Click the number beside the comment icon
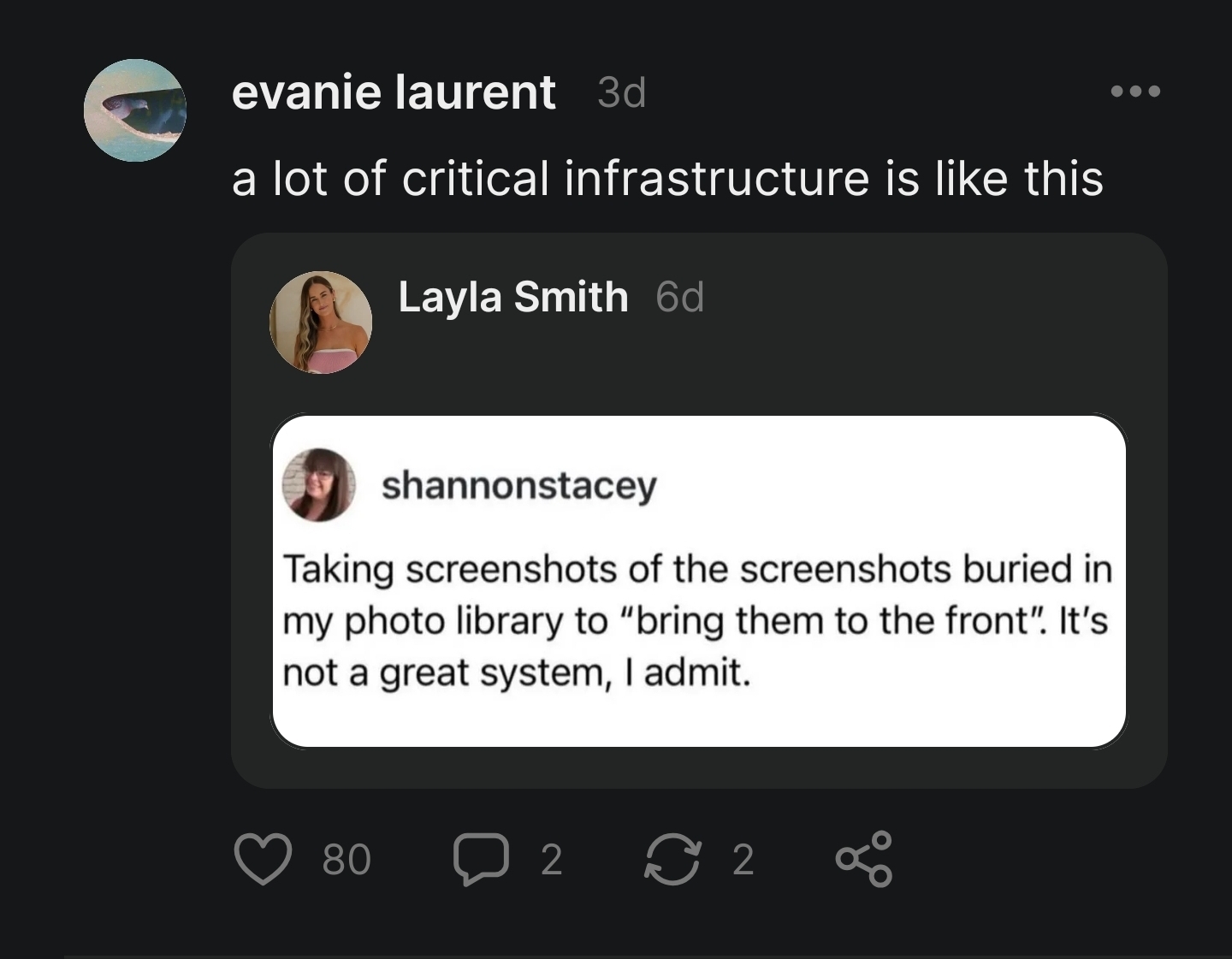 point(552,859)
